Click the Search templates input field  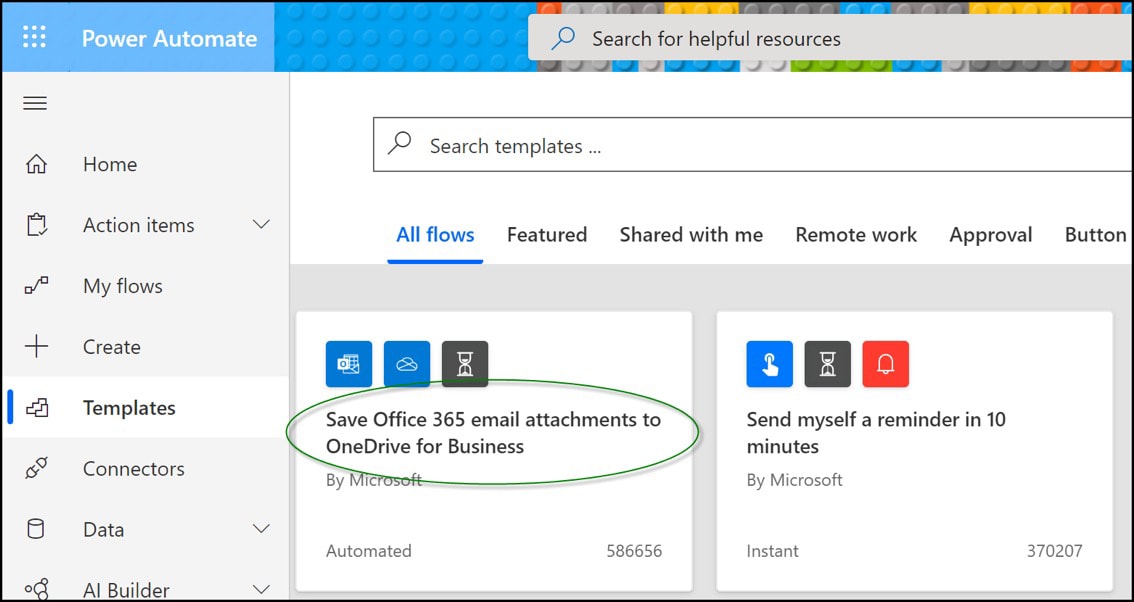[x=753, y=145]
